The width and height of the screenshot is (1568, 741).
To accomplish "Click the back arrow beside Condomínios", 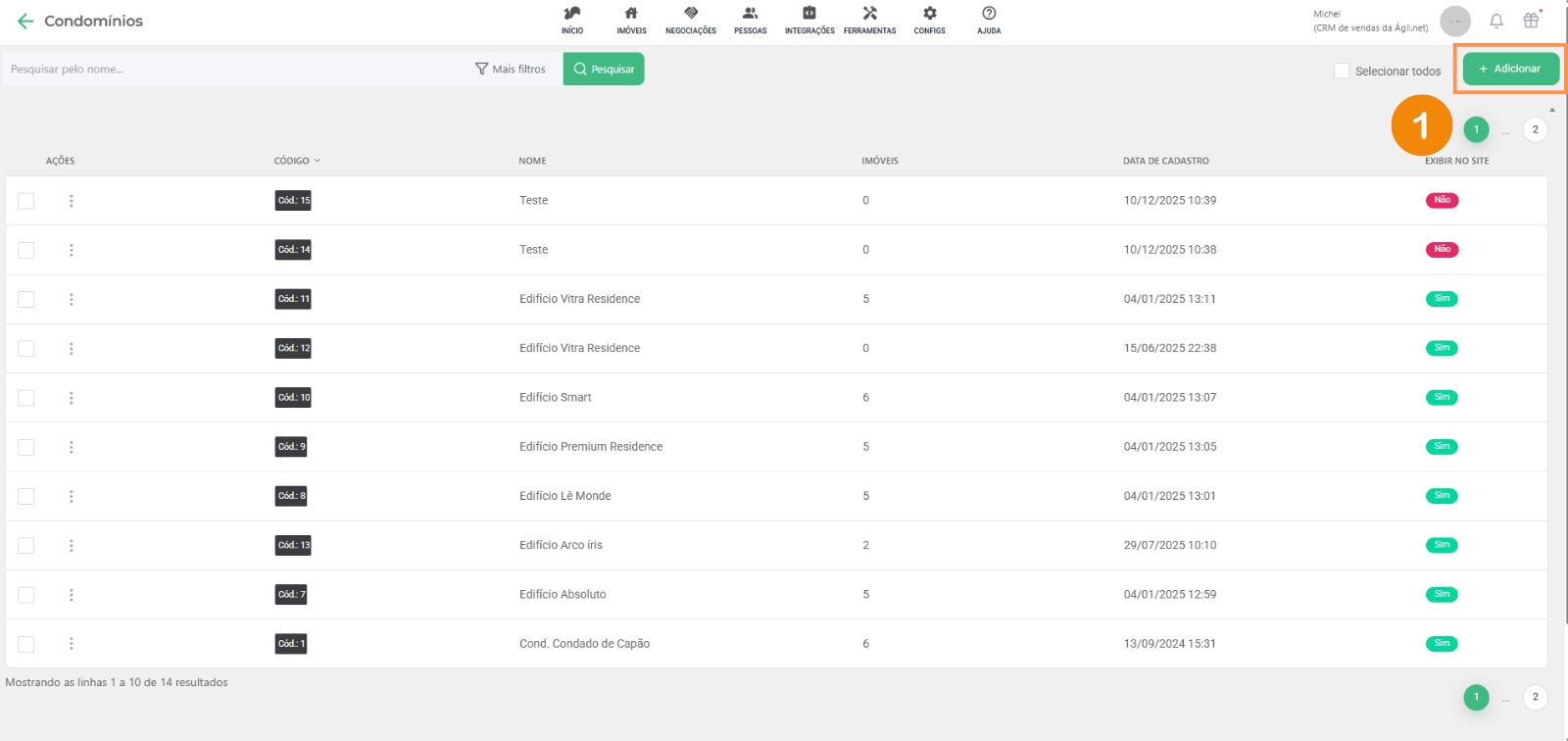I will [x=25, y=21].
